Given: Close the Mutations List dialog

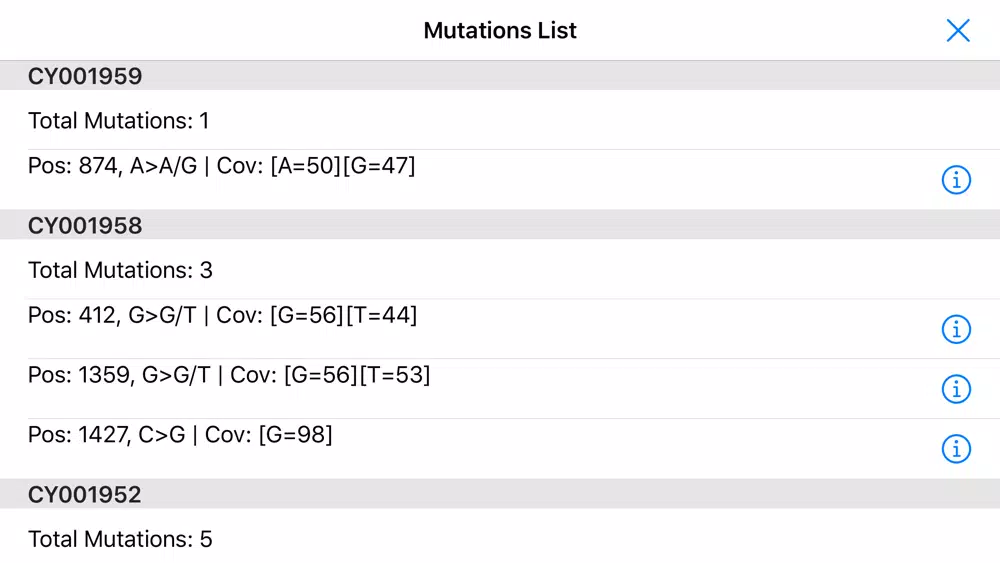Looking at the screenshot, I should (958, 30).
